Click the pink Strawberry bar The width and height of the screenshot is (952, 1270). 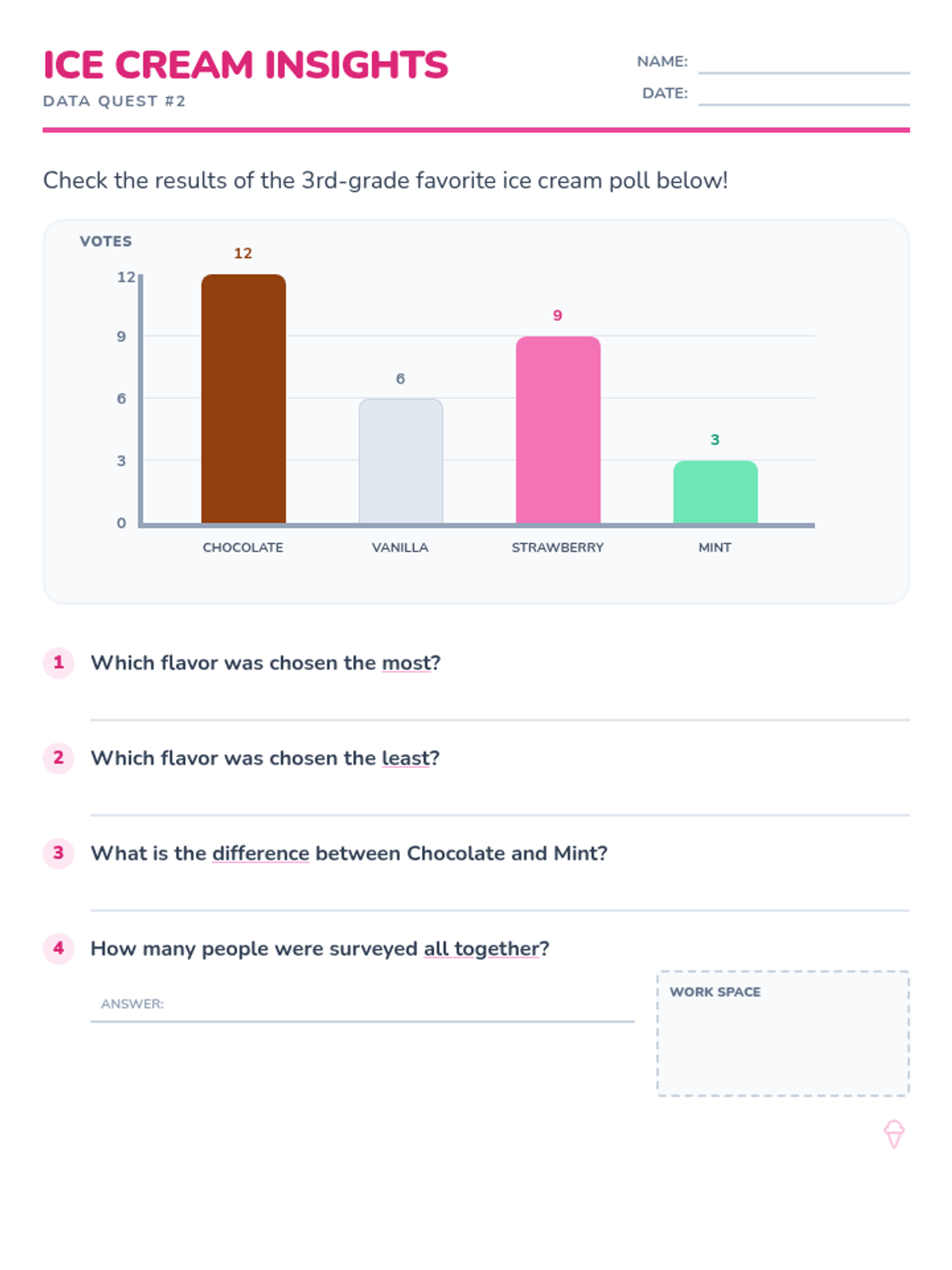(x=558, y=429)
